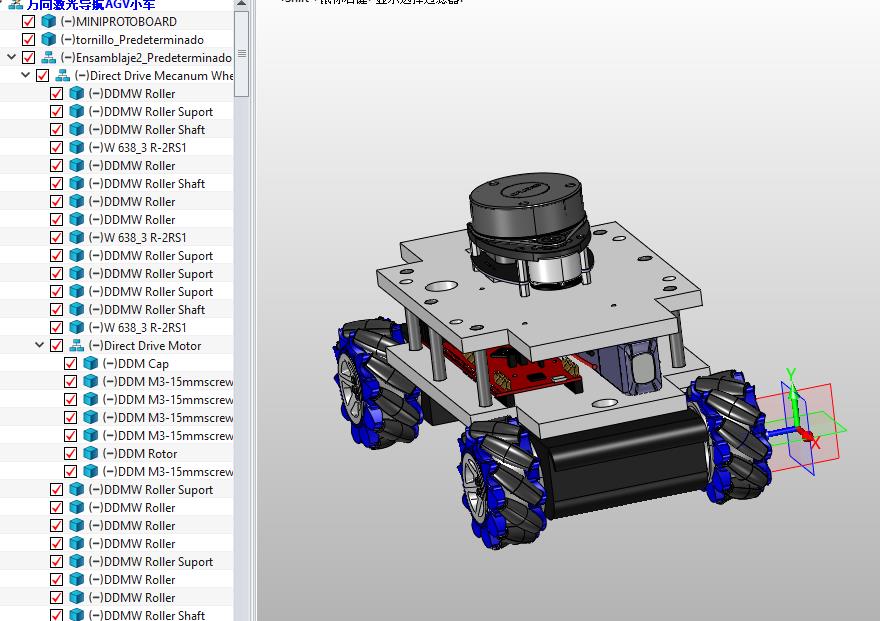Viewport: 880px width, 621px height.
Task: Click cube icon of DDM M3-15mmscrew below DDM Rotor
Action: coord(91,471)
